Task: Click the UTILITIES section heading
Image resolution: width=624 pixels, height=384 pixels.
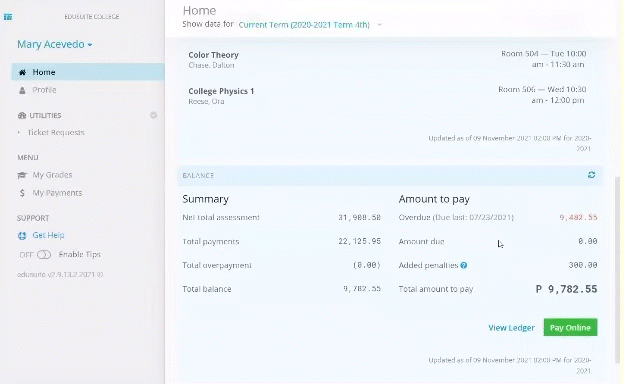Action: pos(45,115)
